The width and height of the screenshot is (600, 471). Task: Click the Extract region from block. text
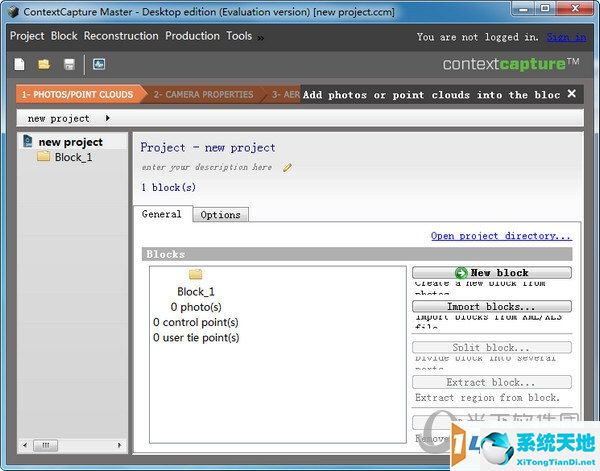tap(487, 398)
